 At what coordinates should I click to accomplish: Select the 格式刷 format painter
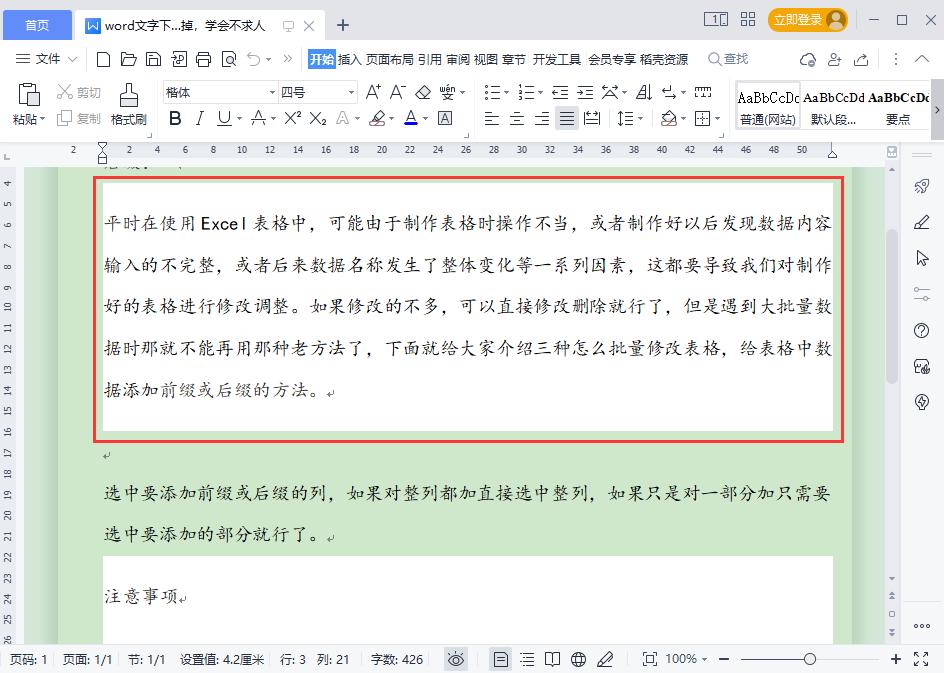[x=127, y=103]
